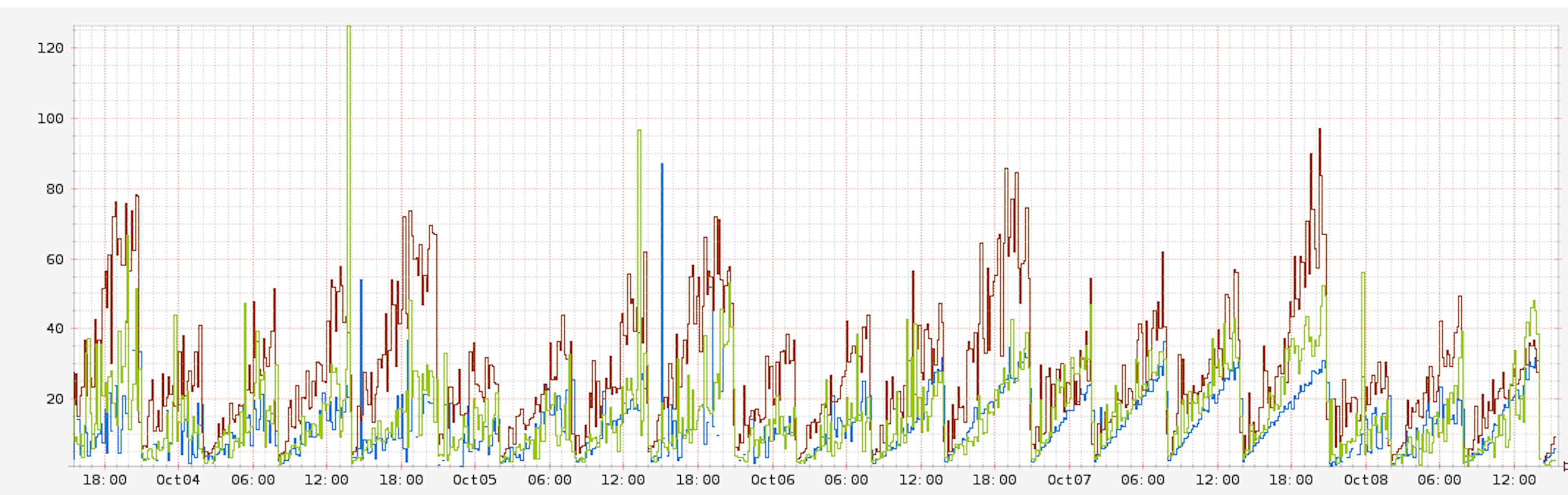
Task: Click the 120 value on the y-axis
Action: (x=51, y=48)
